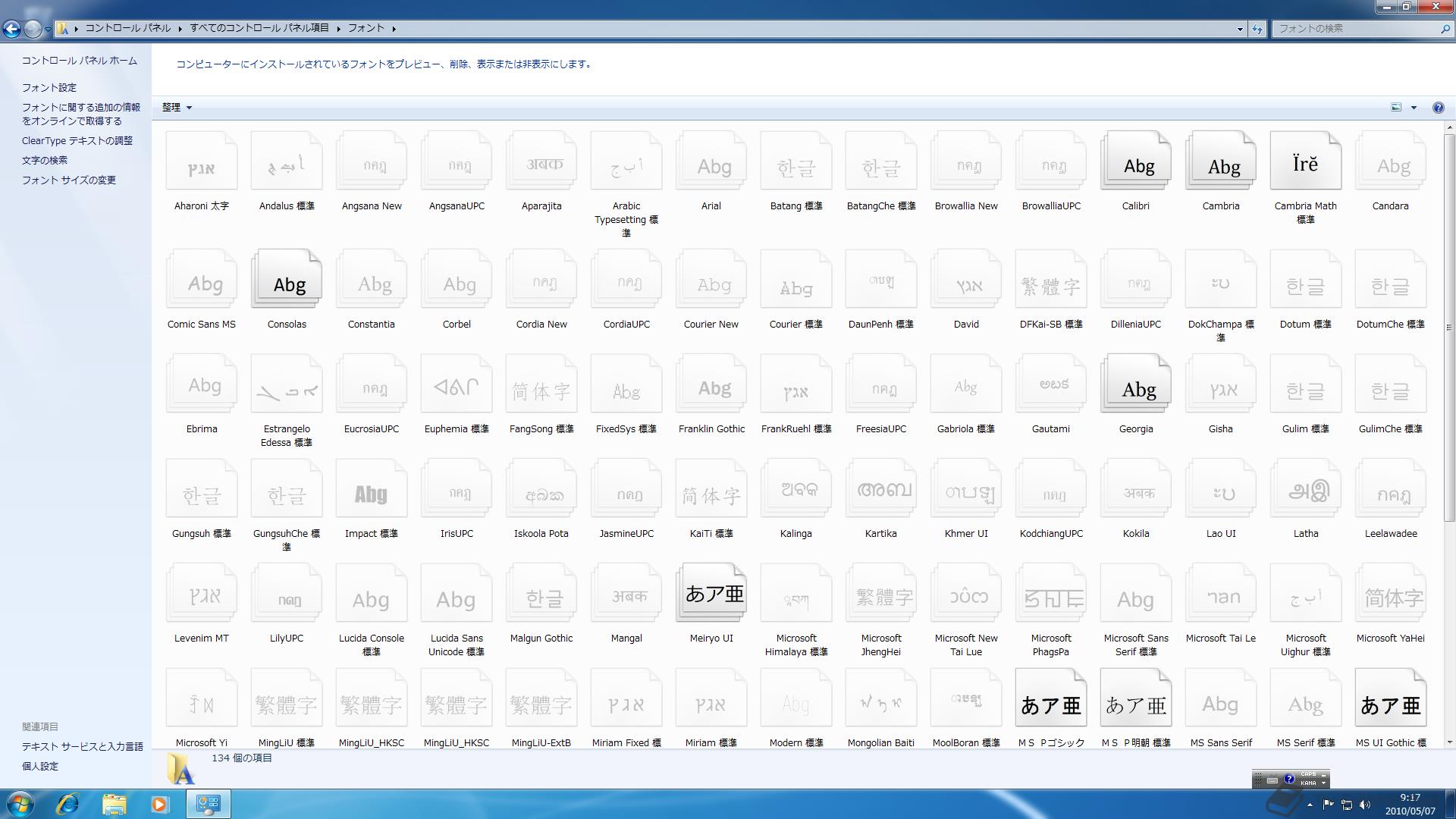Launch Internet Explorer from taskbar
The image size is (1456, 819).
tap(67, 804)
